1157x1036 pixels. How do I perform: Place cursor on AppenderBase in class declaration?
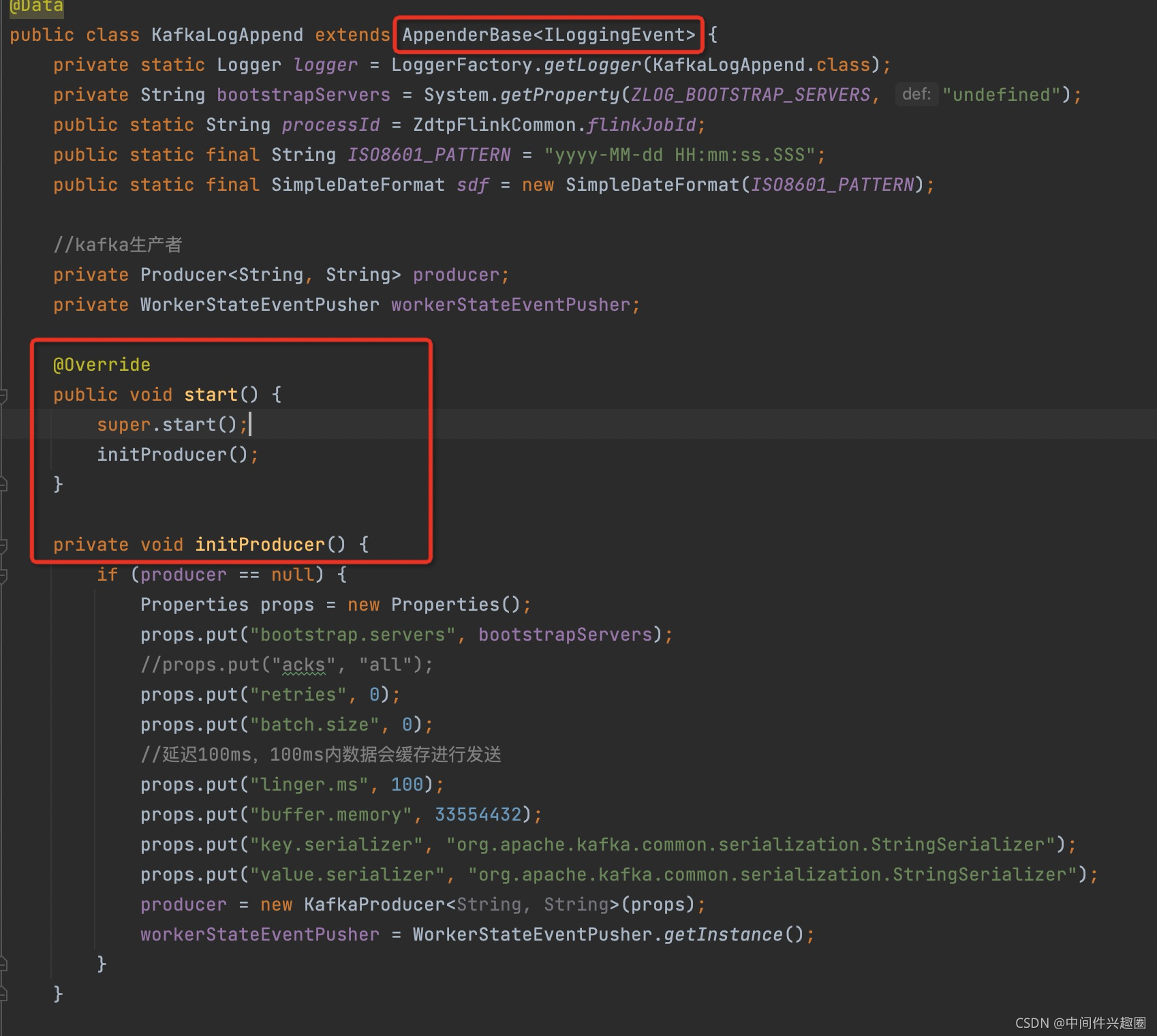coord(467,35)
